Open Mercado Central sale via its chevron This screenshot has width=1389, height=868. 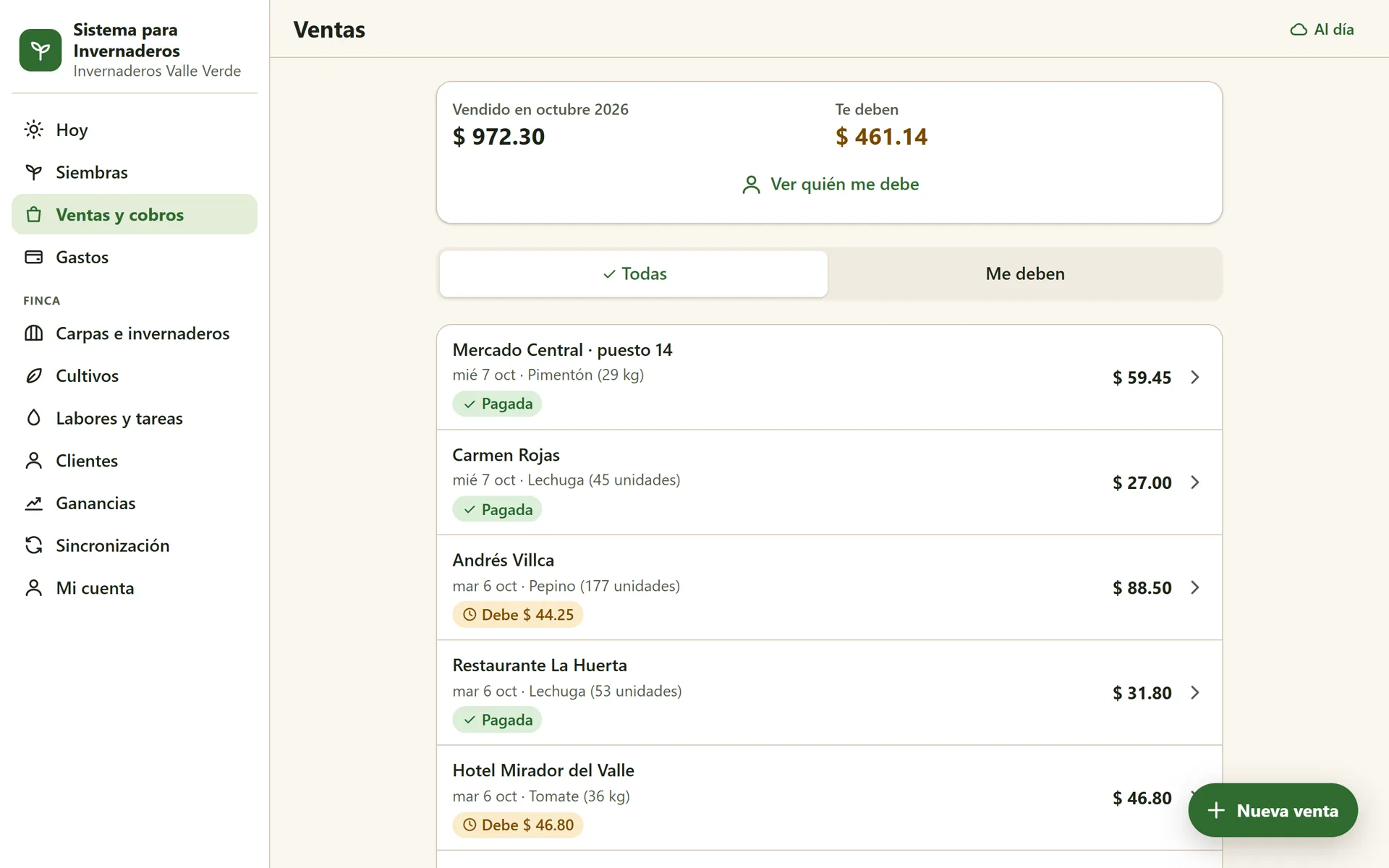click(1195, 377)
